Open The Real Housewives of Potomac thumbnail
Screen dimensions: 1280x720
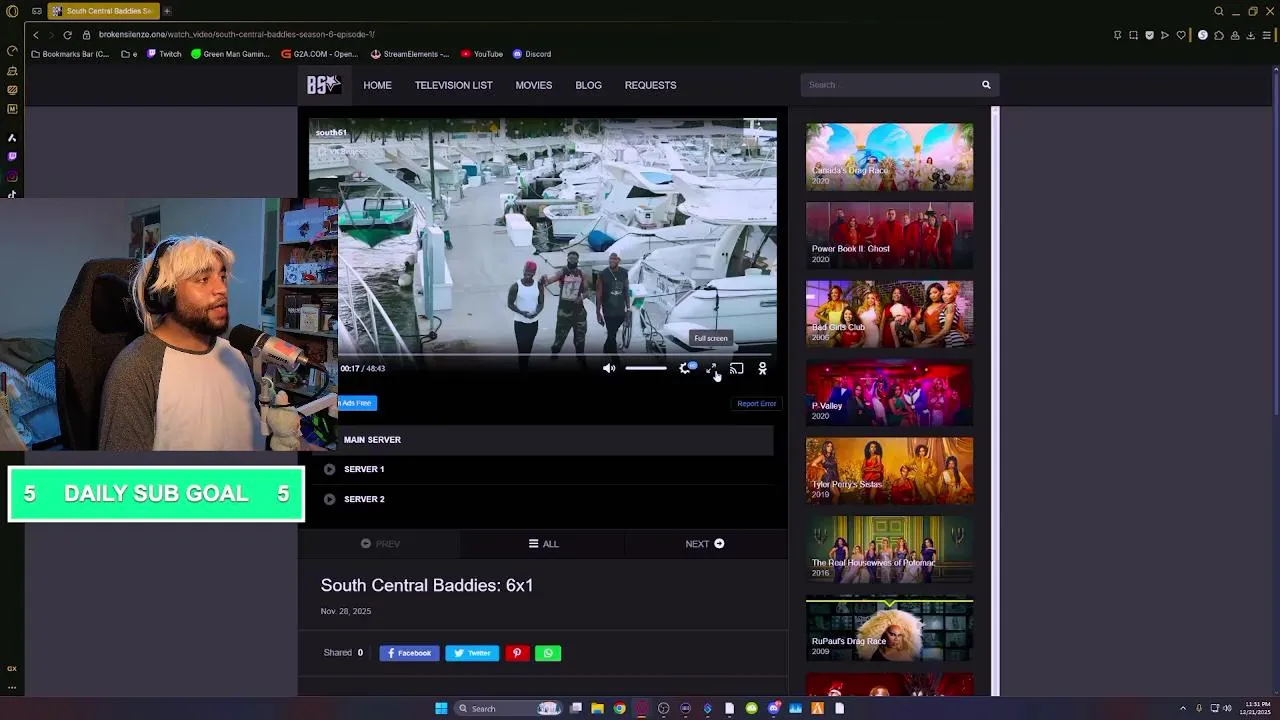pos(889,549)
